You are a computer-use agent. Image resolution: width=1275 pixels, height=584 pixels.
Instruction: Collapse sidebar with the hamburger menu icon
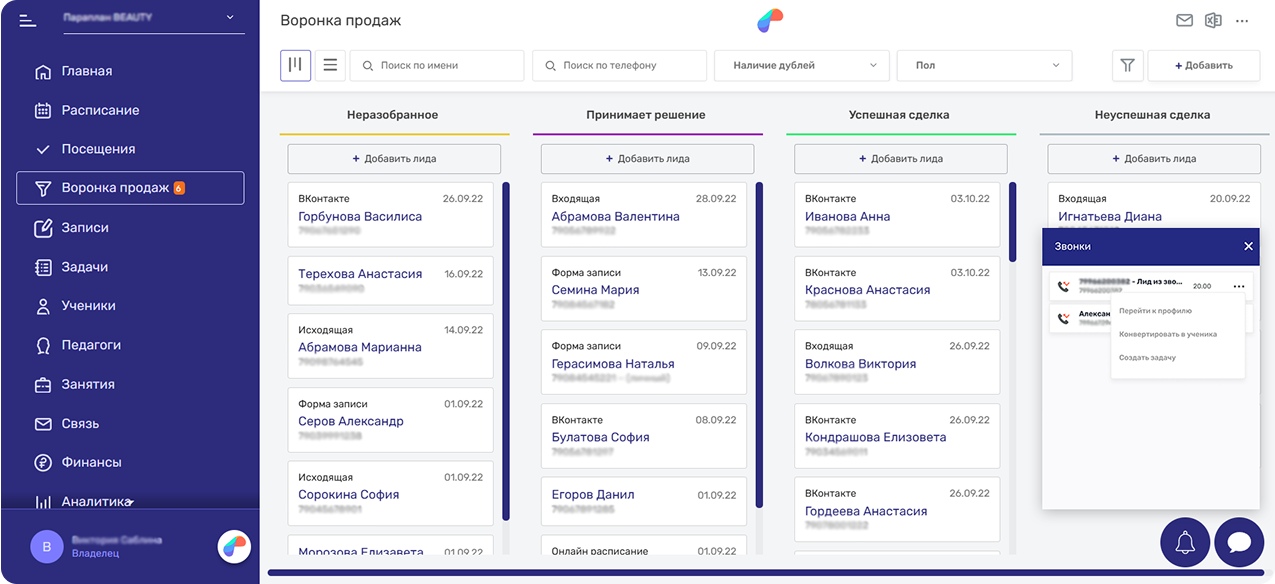[x=27, y=19]
